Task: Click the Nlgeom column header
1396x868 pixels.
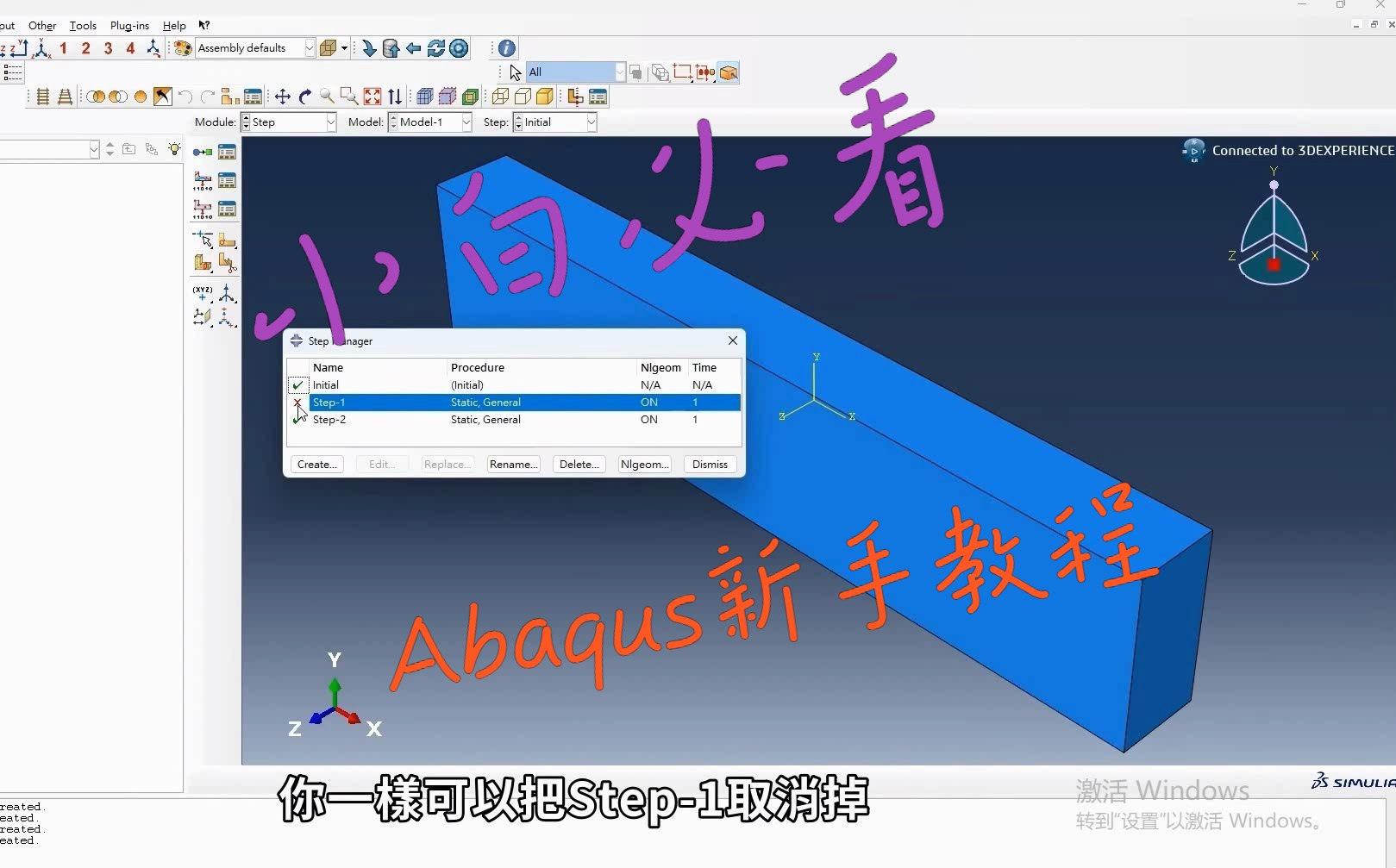Action: (660, 367)
